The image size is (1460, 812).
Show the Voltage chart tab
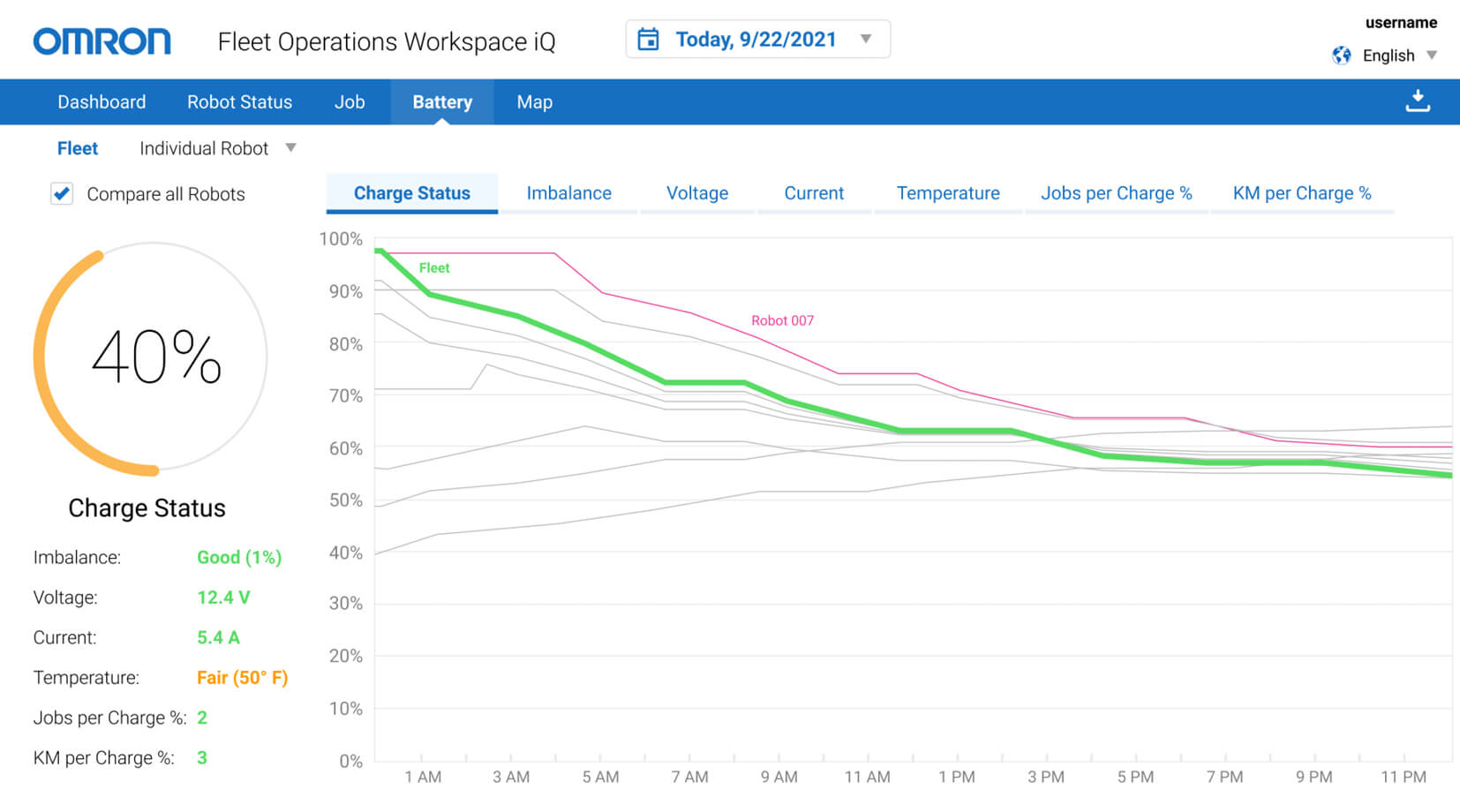(x=696, y=193)
